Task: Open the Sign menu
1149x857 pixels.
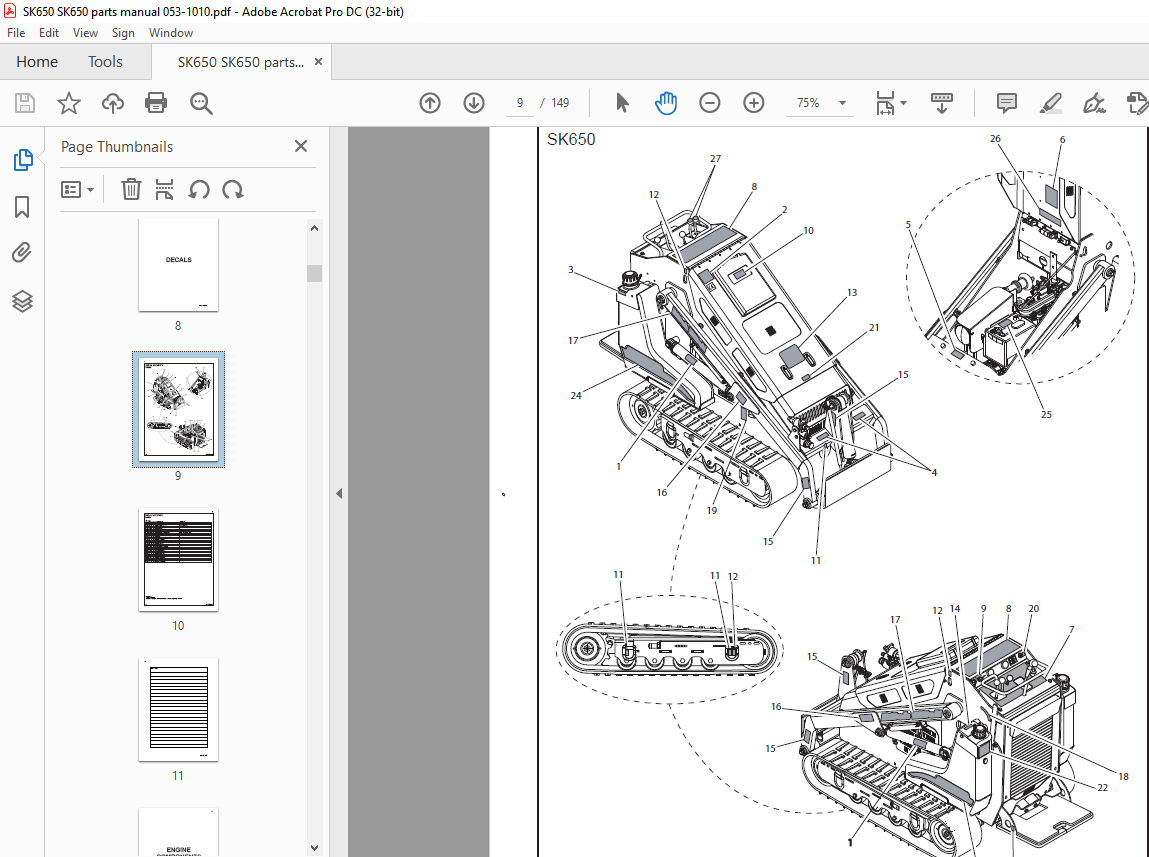Action: click(x=123, y=33)
